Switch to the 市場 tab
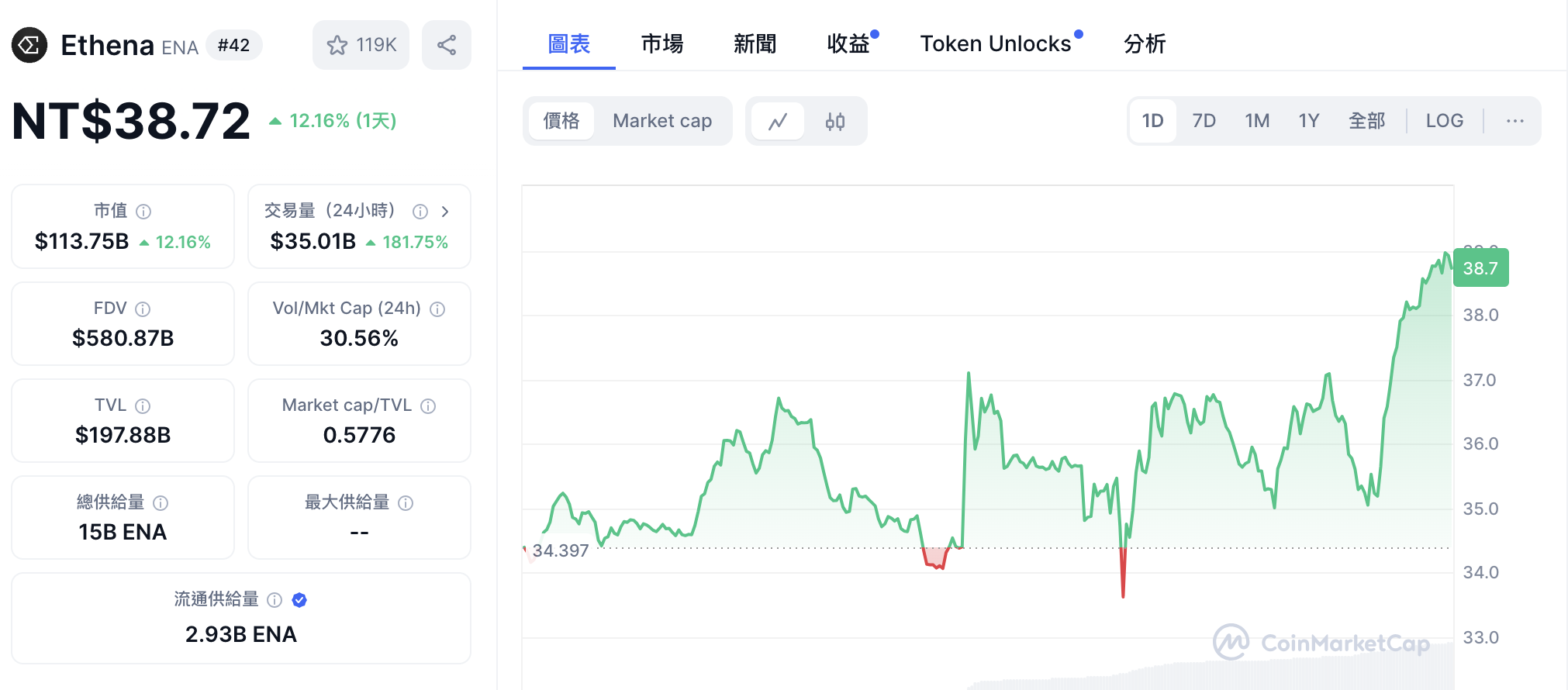1568x690 pixels. 661,44
